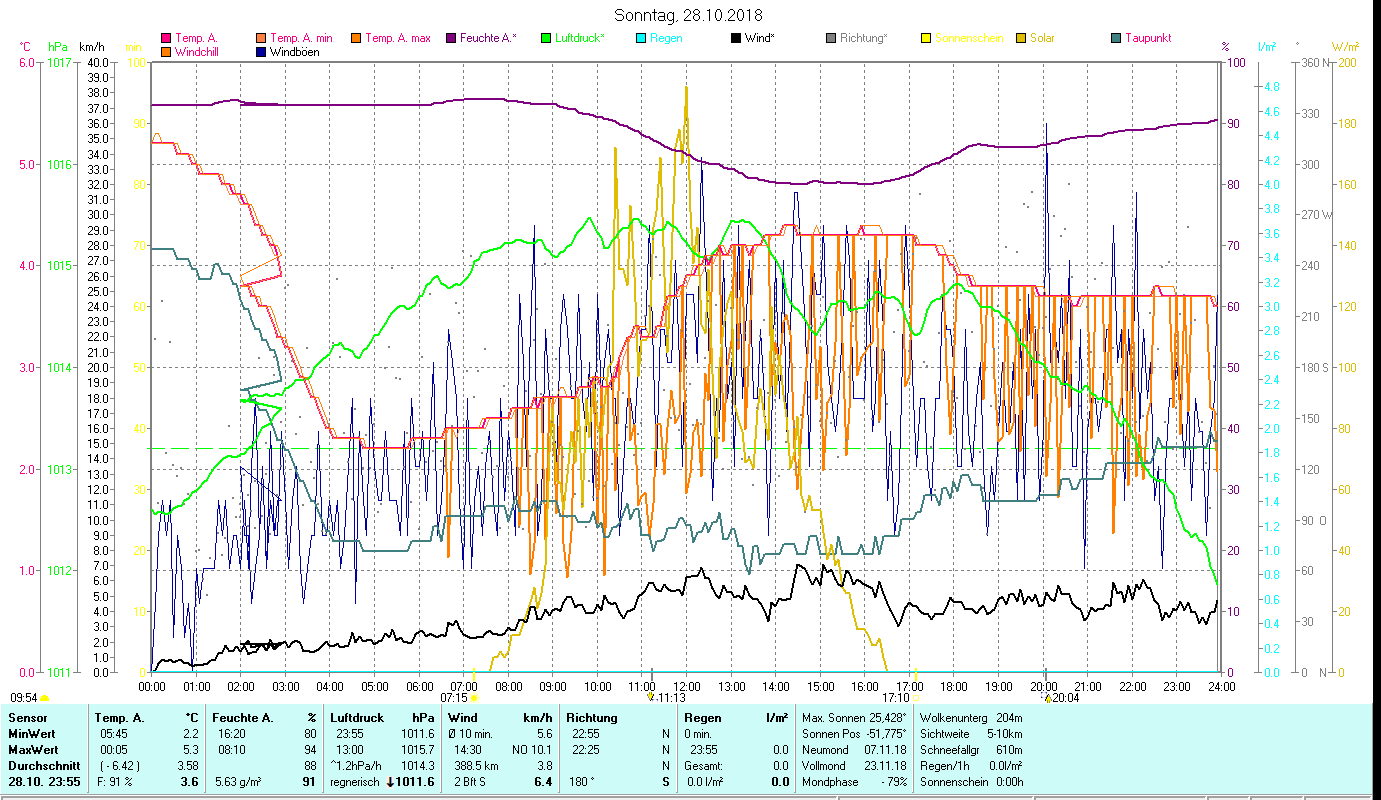The height and width of the screenshot is (800, 1381).
Task: Click the gray Richtung* legend square
Action: [x=830, y=39]
